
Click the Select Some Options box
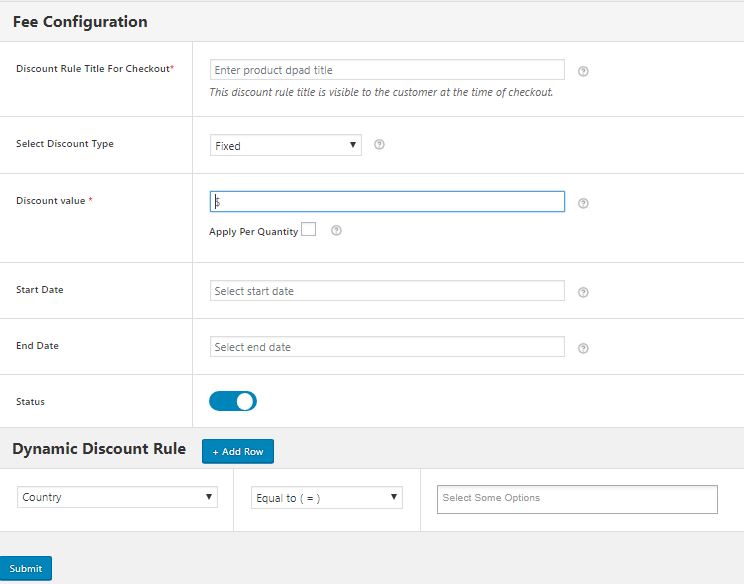577,499
